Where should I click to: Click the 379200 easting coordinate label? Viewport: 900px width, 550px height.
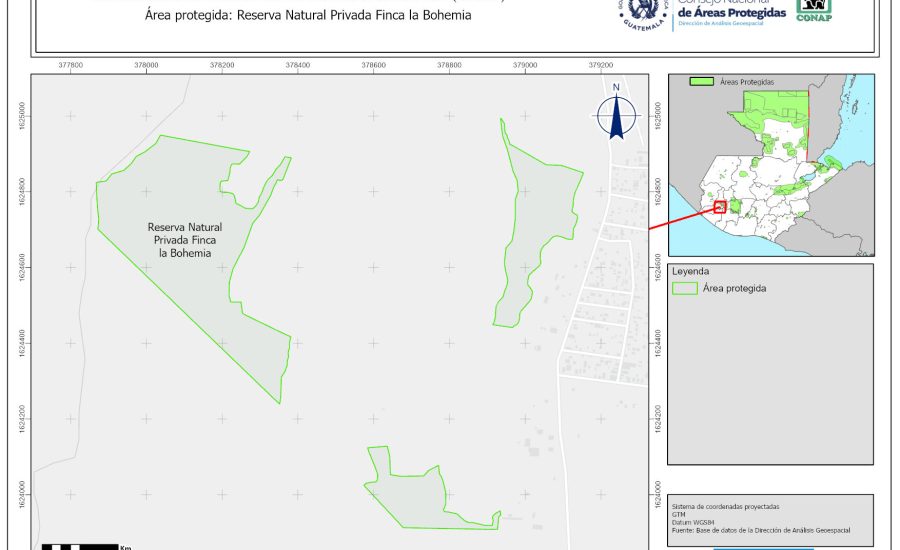[601, 63]
